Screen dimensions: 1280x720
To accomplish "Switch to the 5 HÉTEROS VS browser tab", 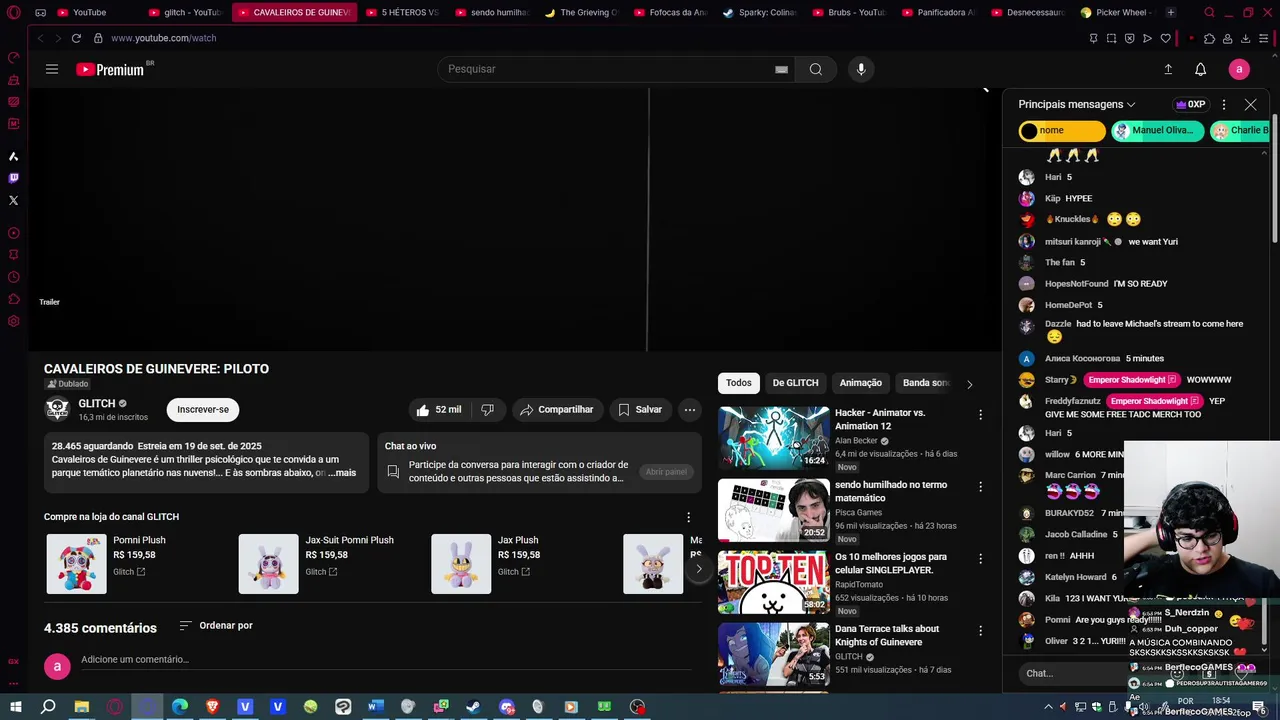I will coord(402,12).
